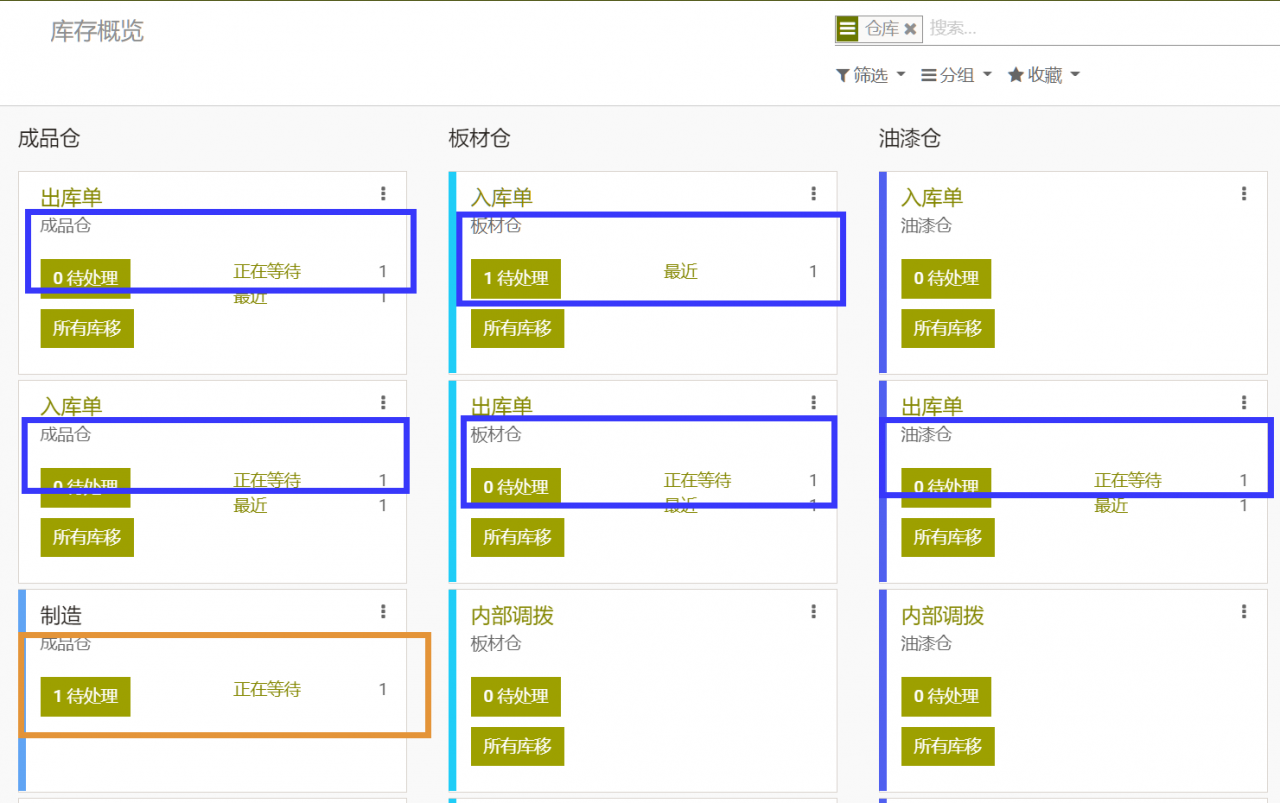The width and height of the screenshot is (1280, 803).
Task: Open 内部调拨 title in 油漆仓 column
Action: 943,616
